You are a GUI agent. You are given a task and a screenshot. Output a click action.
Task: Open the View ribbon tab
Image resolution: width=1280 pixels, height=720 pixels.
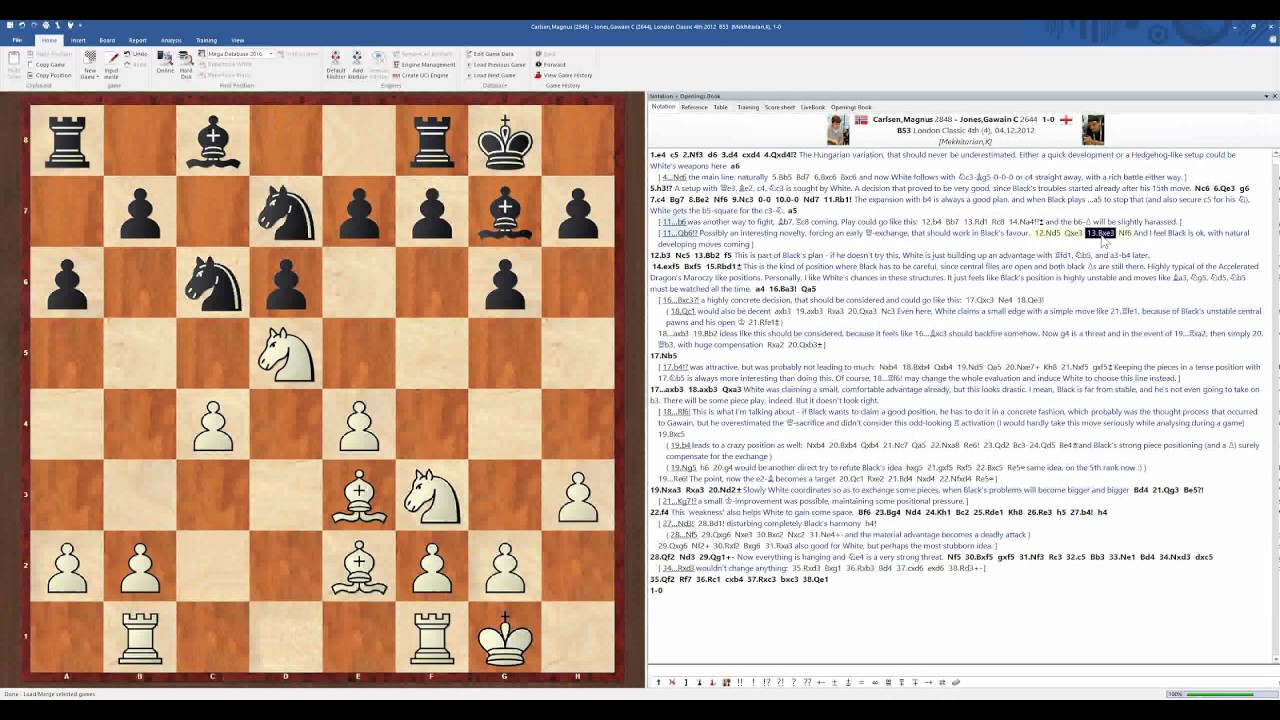tap(238, 40)
